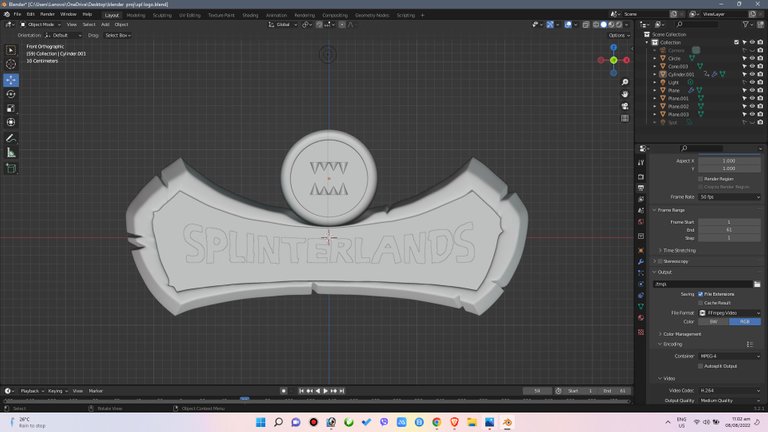Enable the Render Region checkbox
Viewport: 768px width, 432px height.
[700, 179]
